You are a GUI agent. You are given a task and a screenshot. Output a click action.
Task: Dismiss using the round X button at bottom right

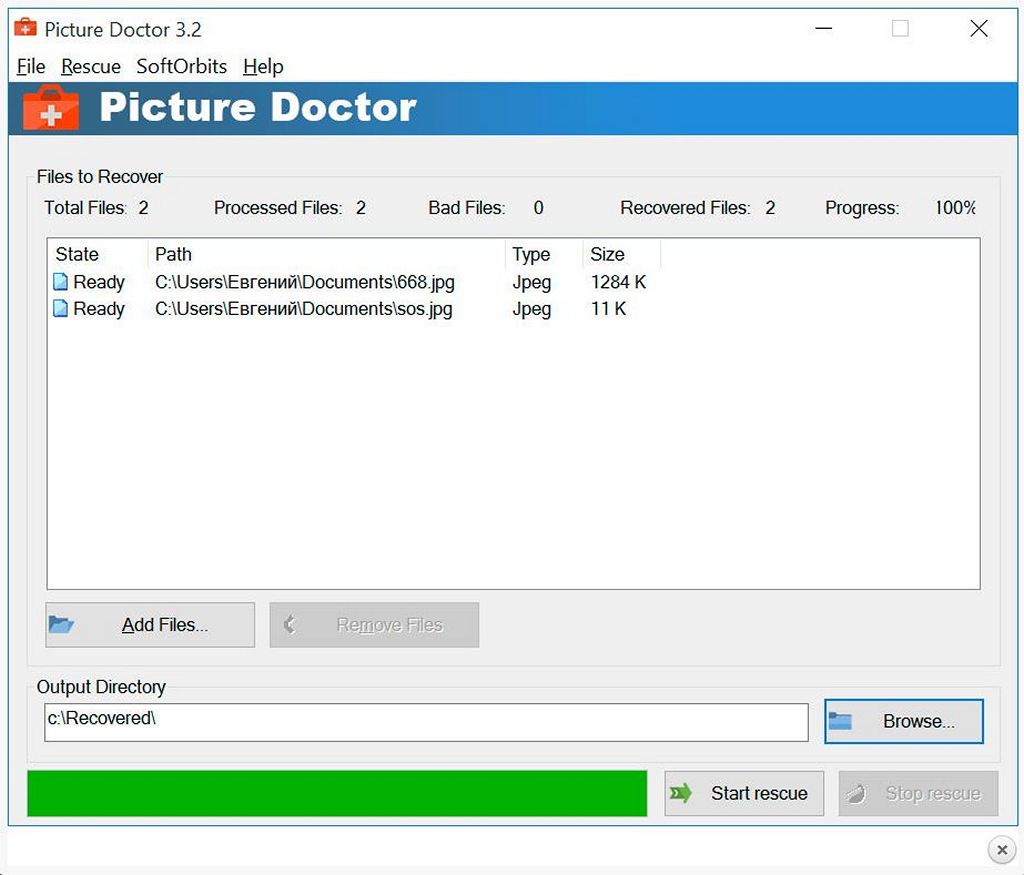(1002, 850)
